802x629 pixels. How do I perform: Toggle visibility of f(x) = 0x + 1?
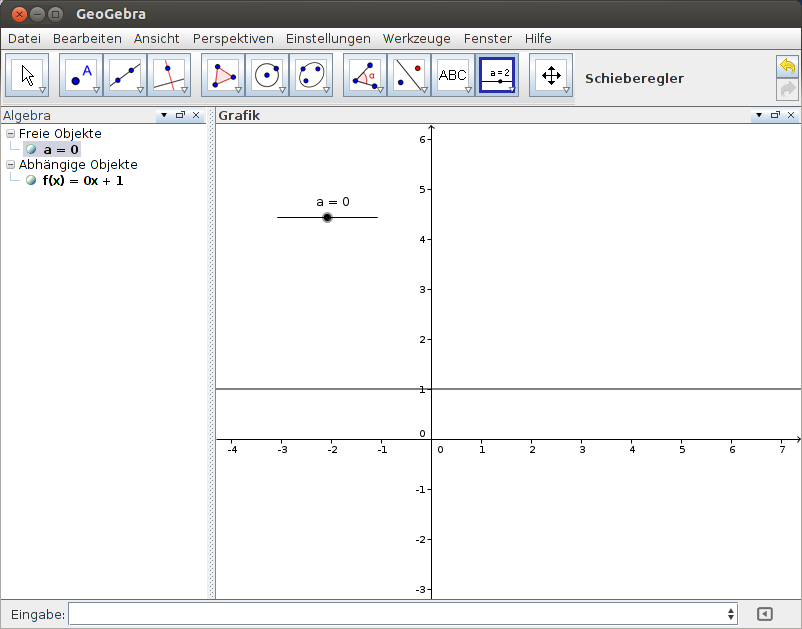(x=30, y=181)
